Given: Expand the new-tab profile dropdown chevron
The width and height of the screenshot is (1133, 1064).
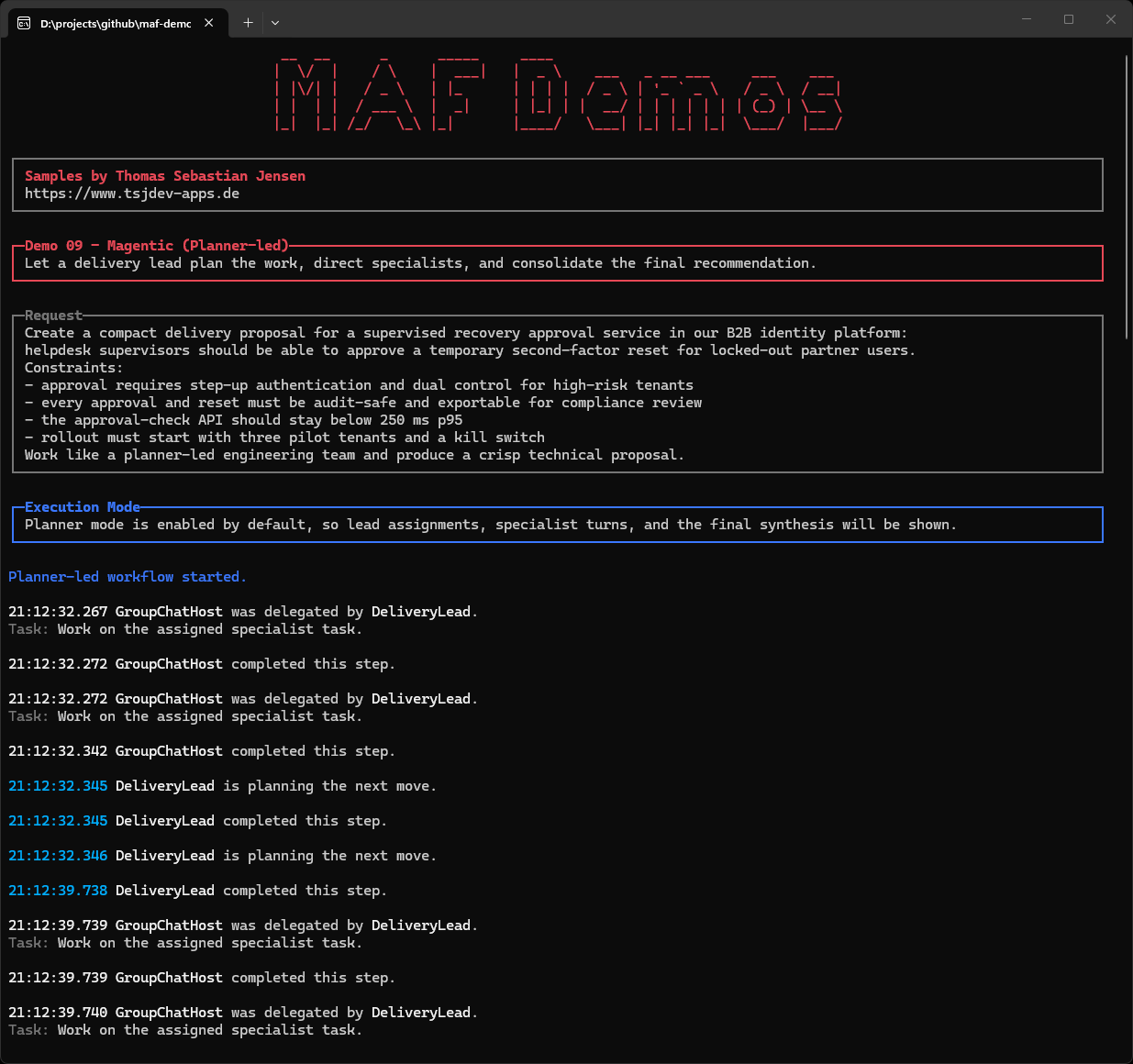Looking at the screenshot, I should (275, 23).
